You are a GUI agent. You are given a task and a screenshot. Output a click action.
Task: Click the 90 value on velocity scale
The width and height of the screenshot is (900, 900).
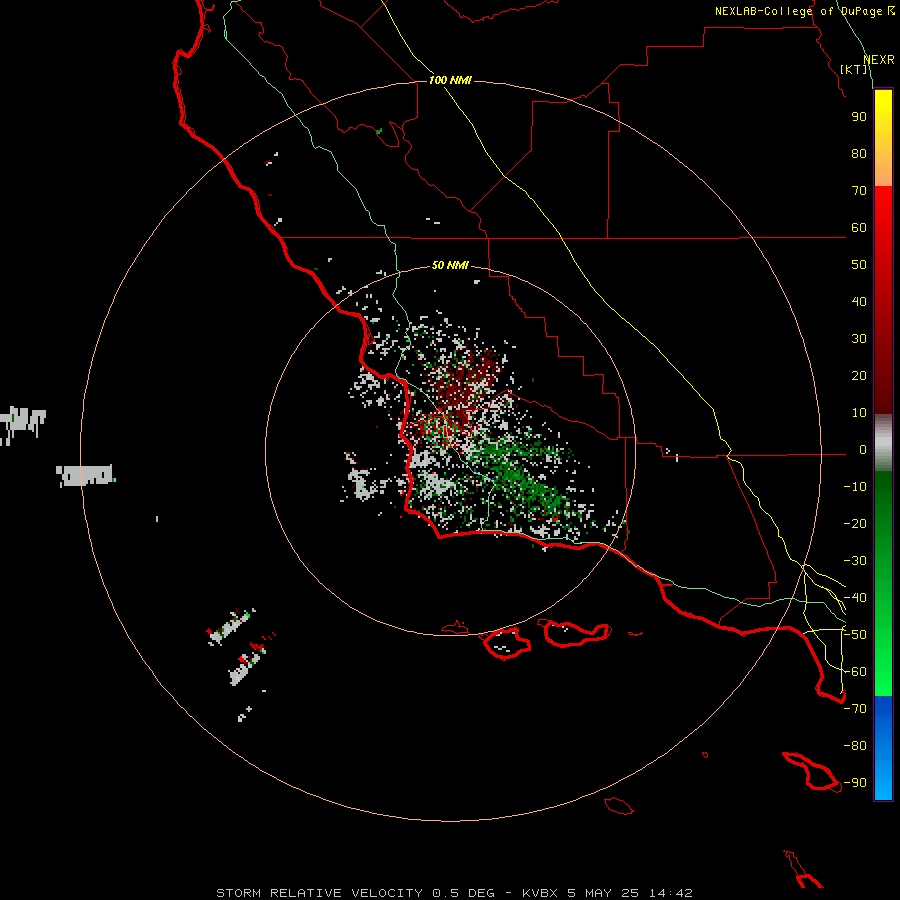click(859, 117)
